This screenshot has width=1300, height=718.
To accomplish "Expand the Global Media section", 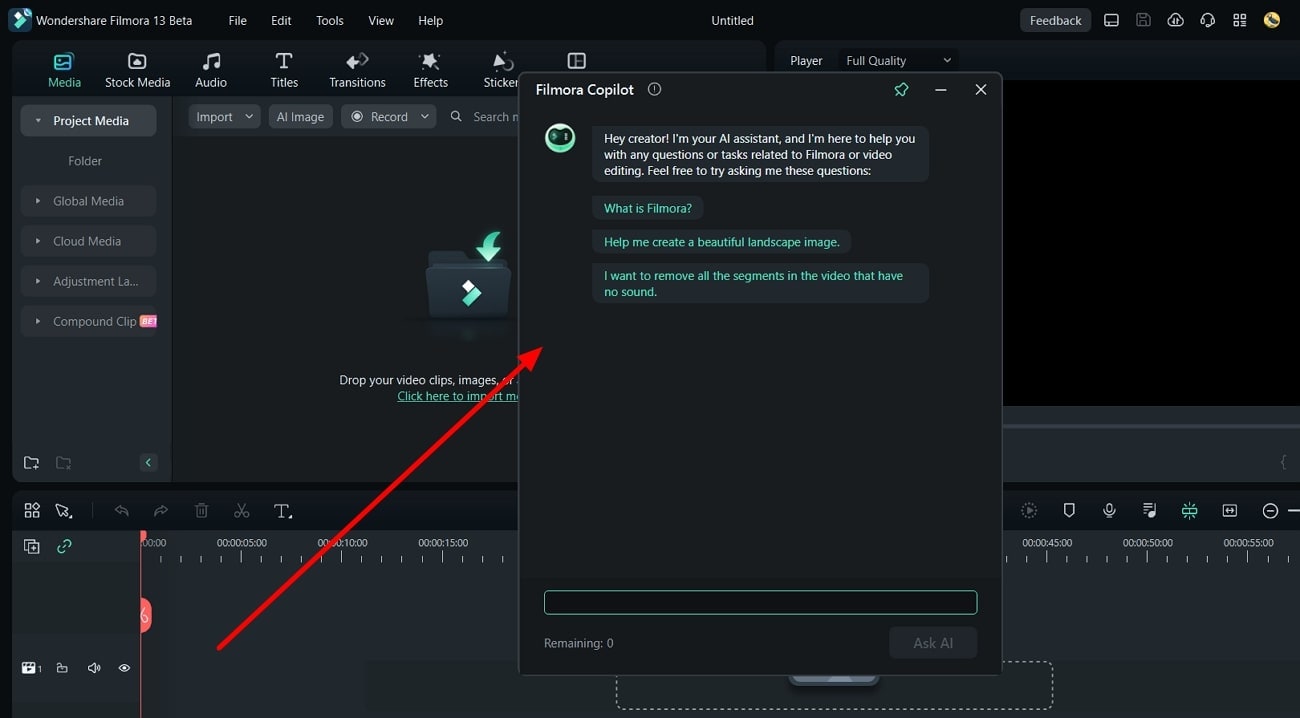I will coord(88,201).
